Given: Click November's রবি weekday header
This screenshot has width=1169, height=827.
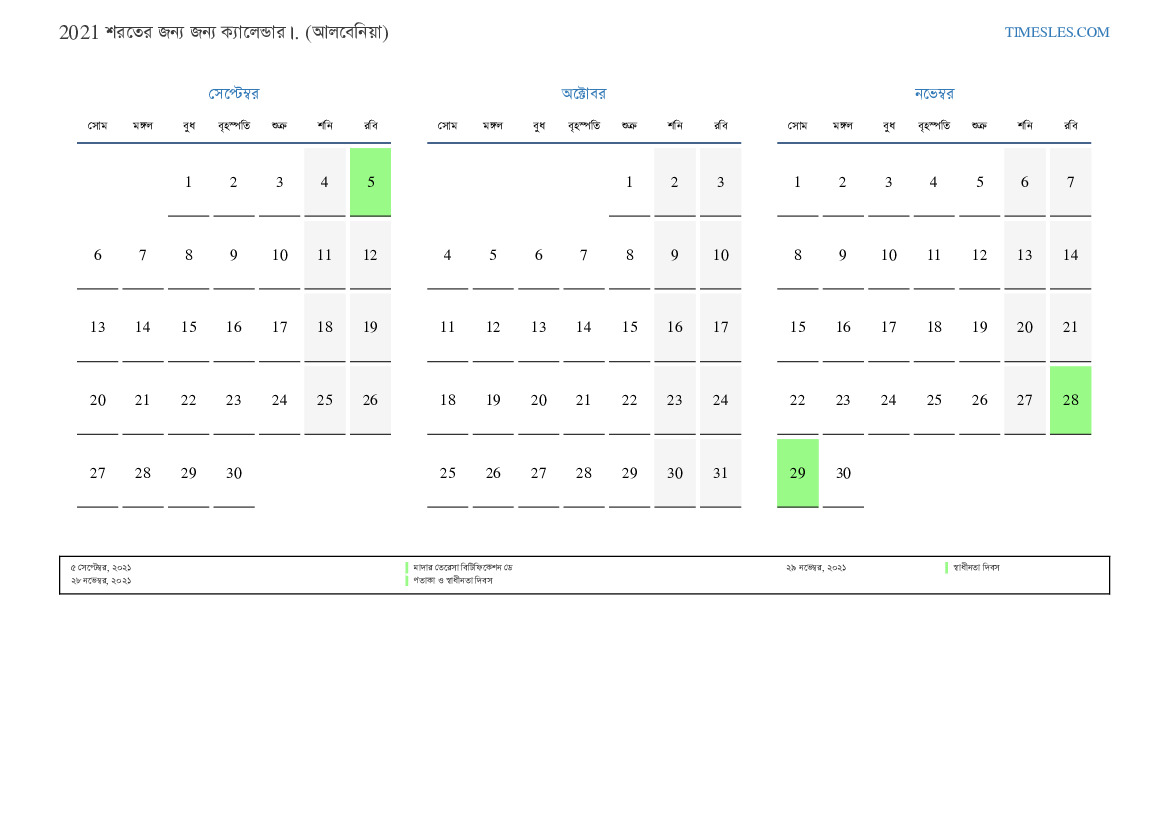Looking at the screenshot, I should click(1071, 125).
